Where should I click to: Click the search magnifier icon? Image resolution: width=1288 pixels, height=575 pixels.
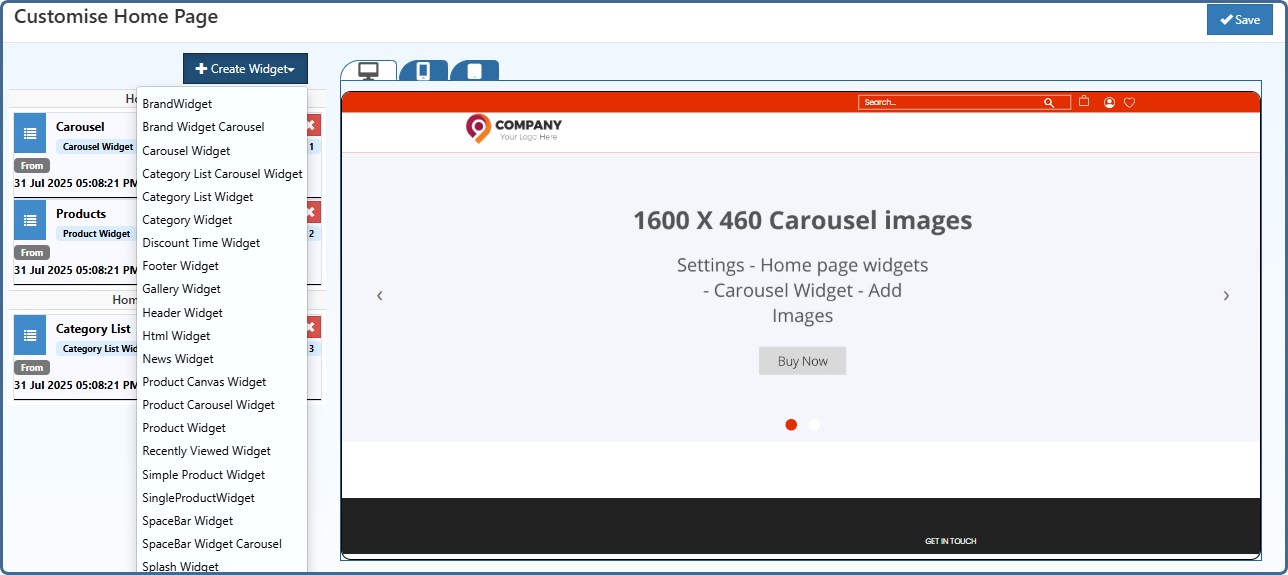1049,102
